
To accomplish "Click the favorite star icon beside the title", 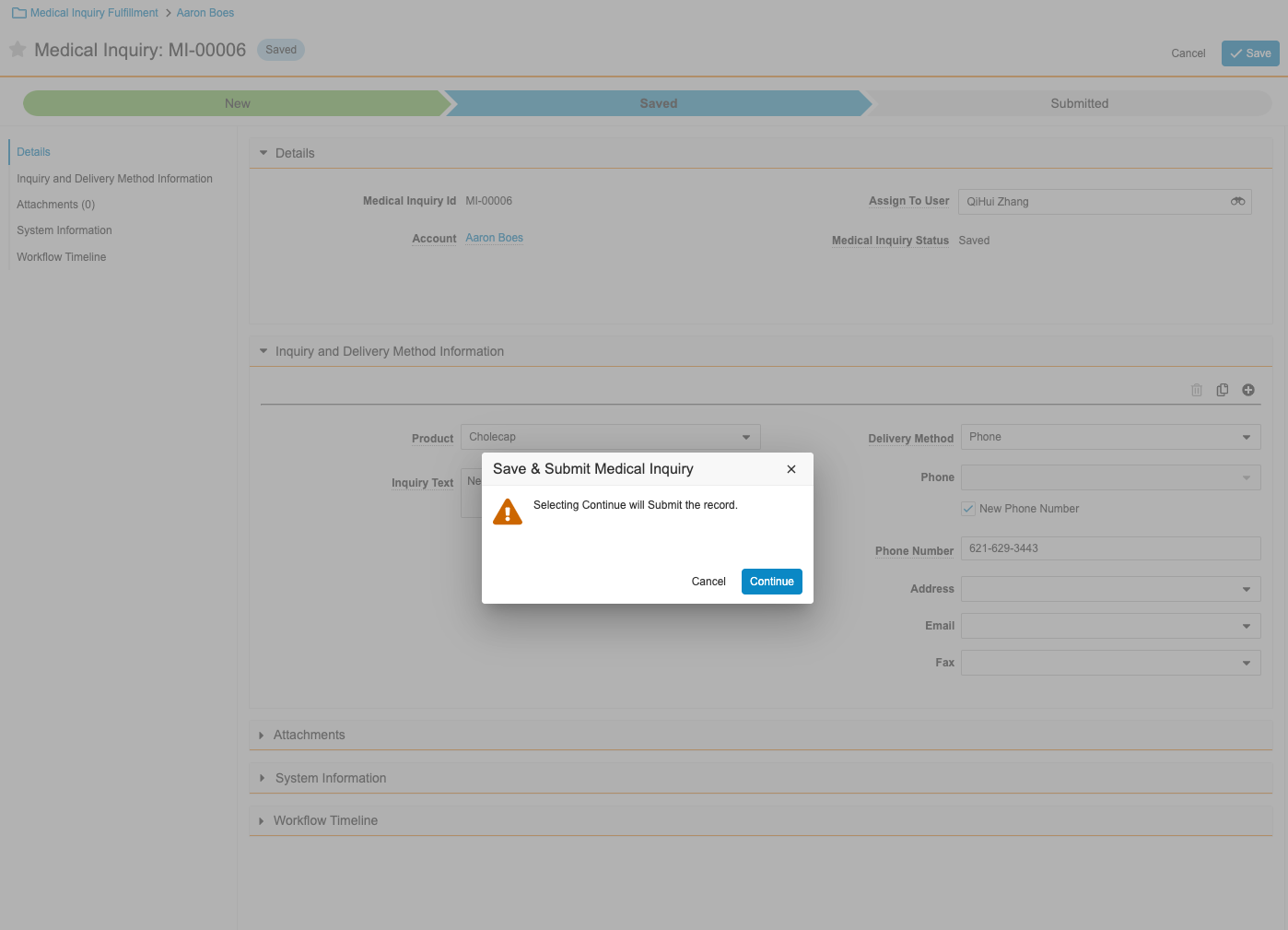I will point(18,50).
